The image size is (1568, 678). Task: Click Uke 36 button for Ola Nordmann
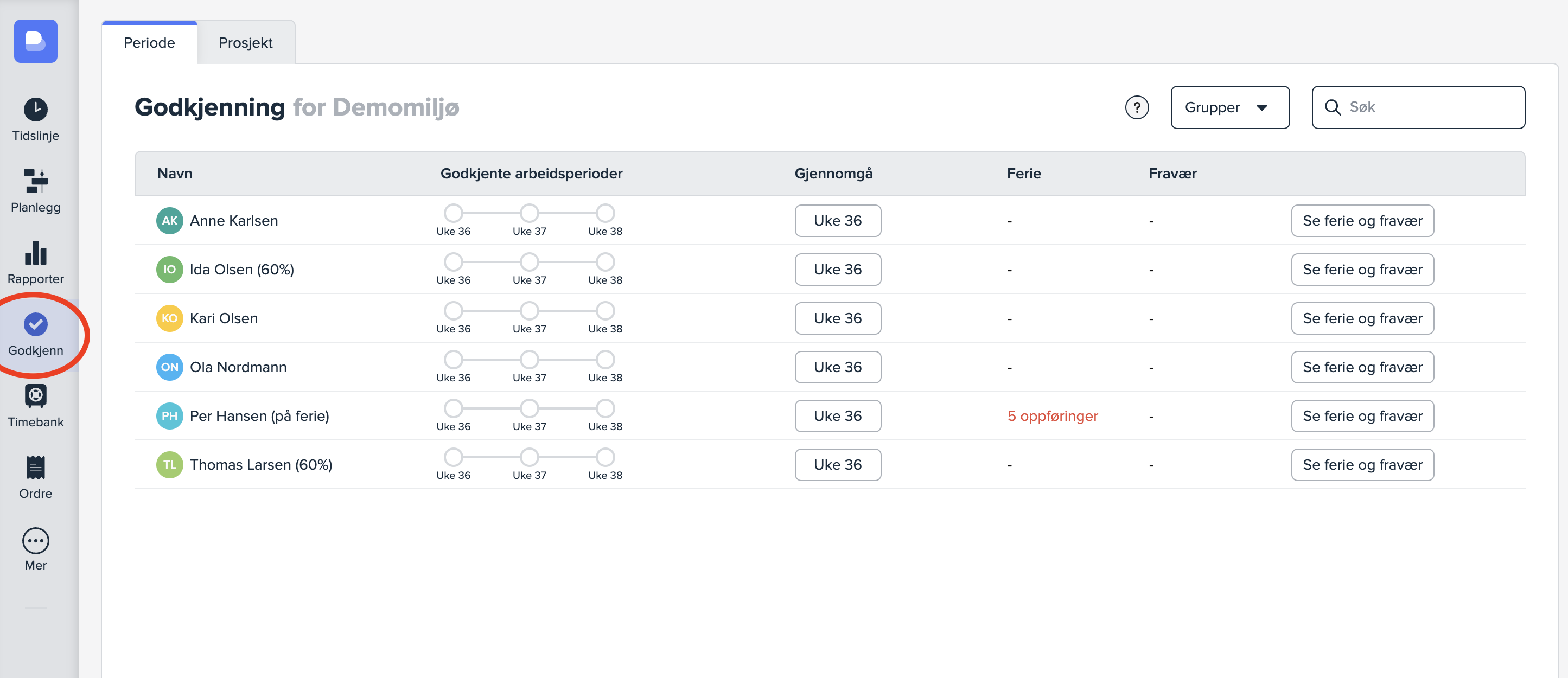coord(837,367)
